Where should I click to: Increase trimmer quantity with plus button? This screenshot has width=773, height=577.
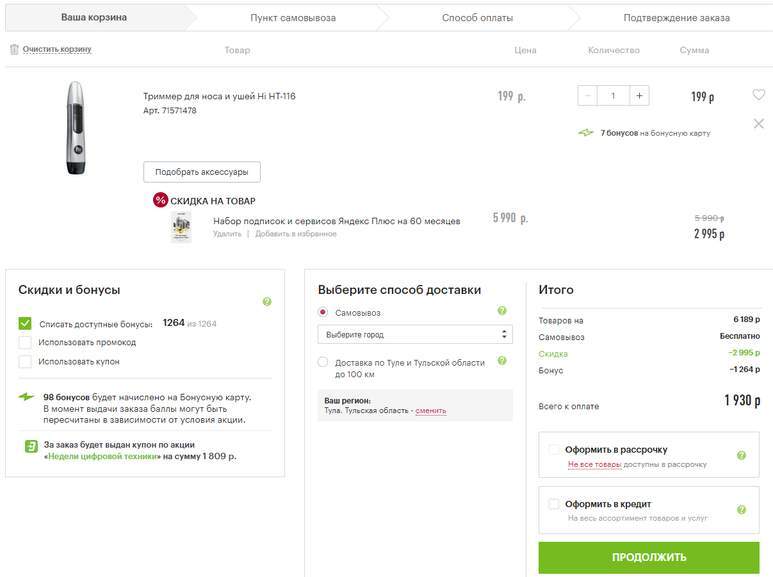click(x=639, y=96)
